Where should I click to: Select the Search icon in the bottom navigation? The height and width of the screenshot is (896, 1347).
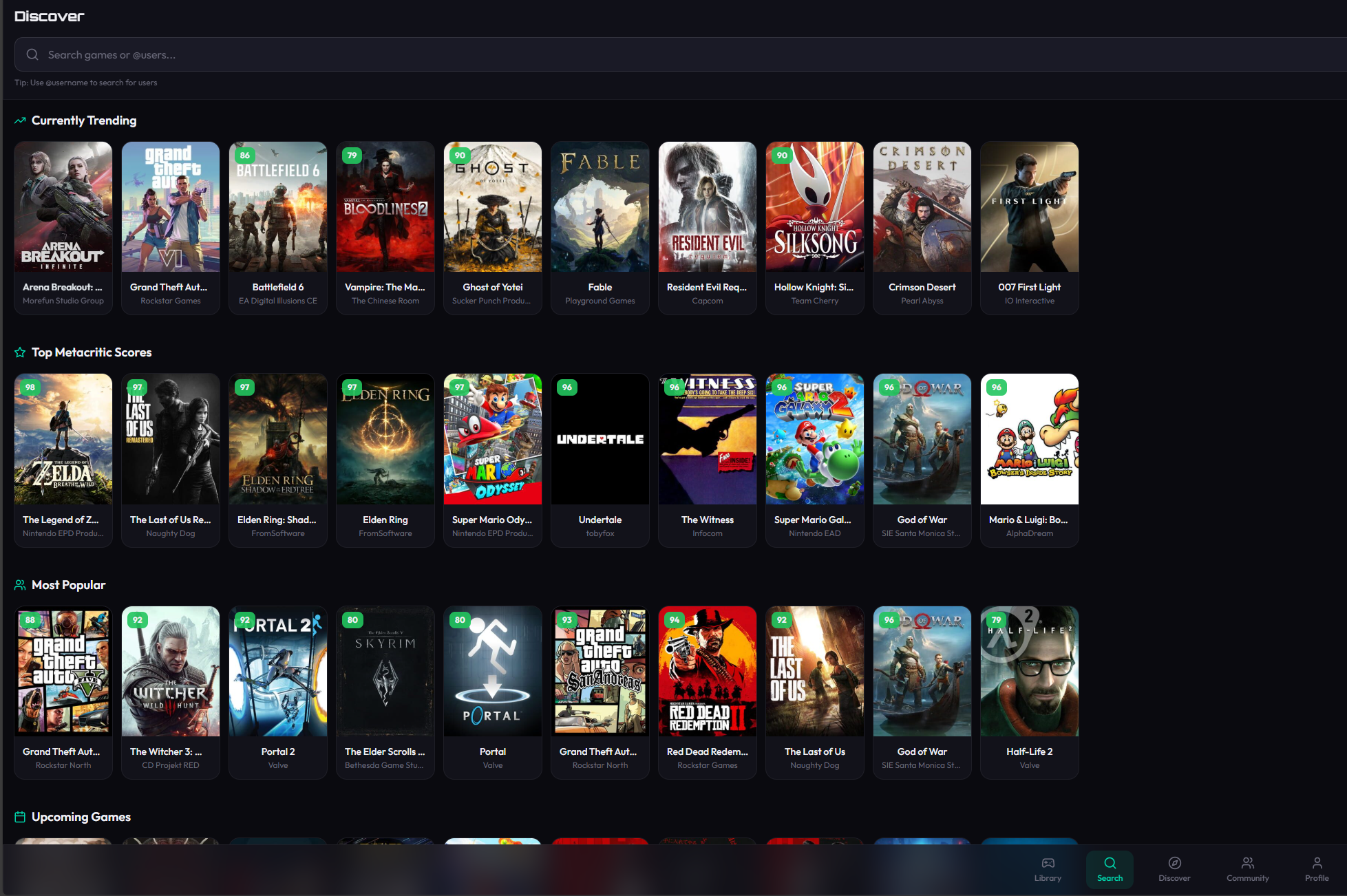pyautogui.click(x=1110, y=862)
